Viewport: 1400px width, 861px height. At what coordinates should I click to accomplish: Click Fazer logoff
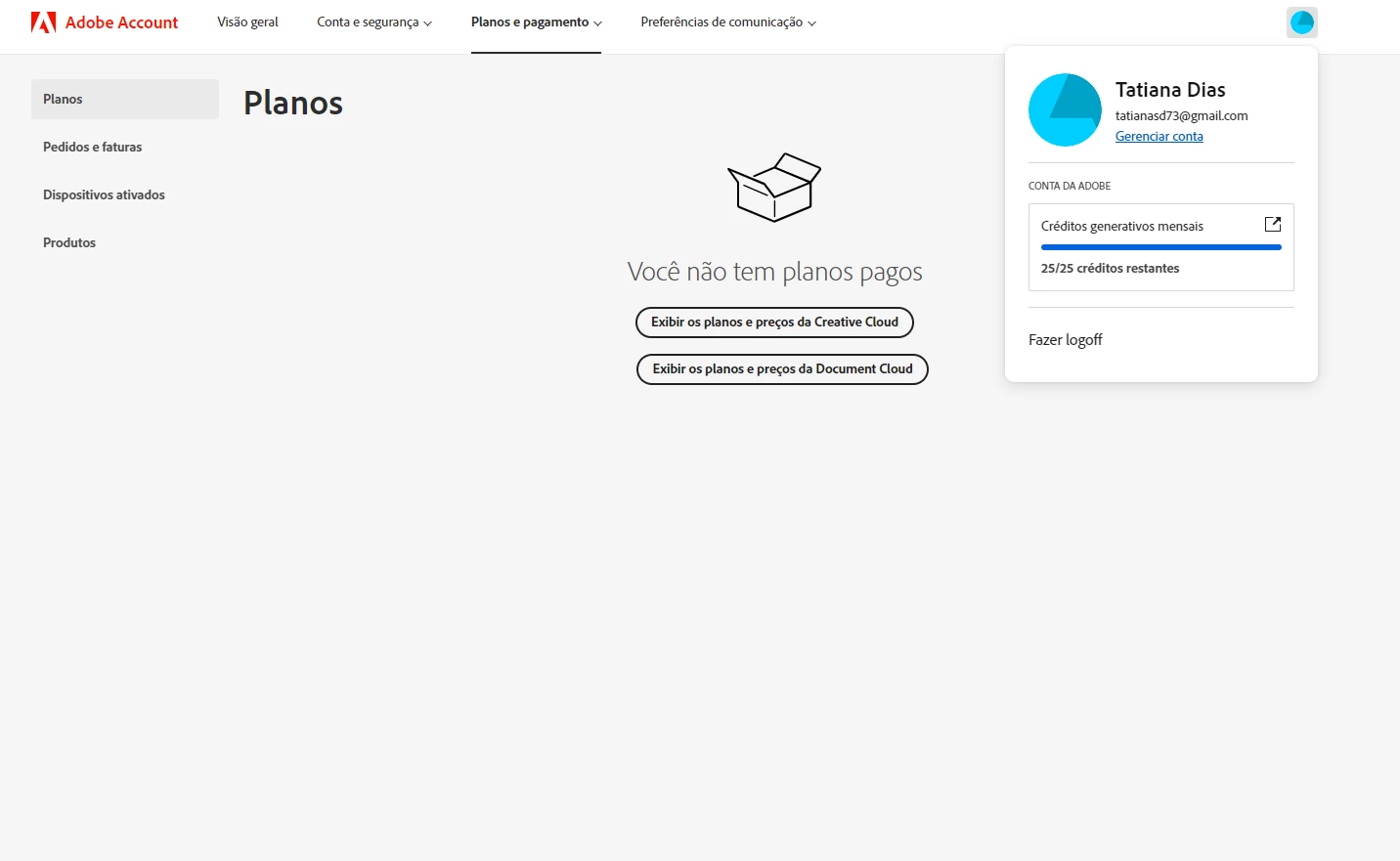pos(1065,340)
